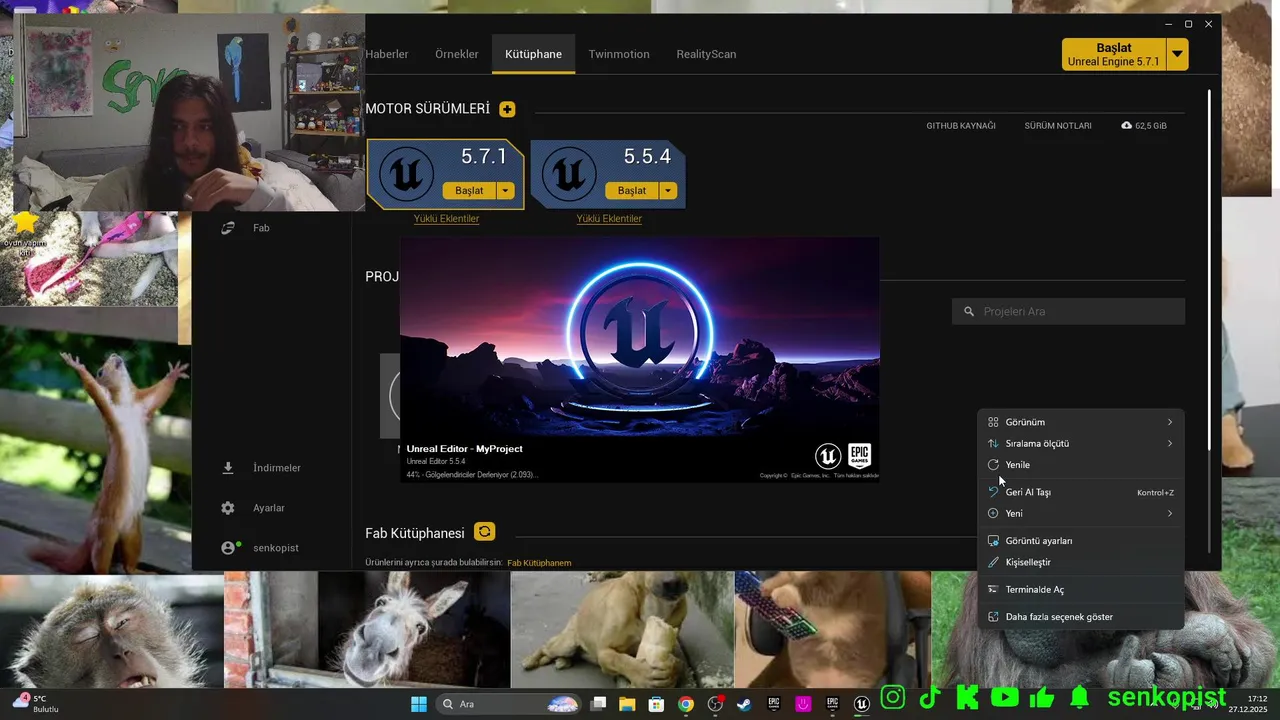Click the Unreal logo on the 5.7.1 card

click(x=406, y=174)
